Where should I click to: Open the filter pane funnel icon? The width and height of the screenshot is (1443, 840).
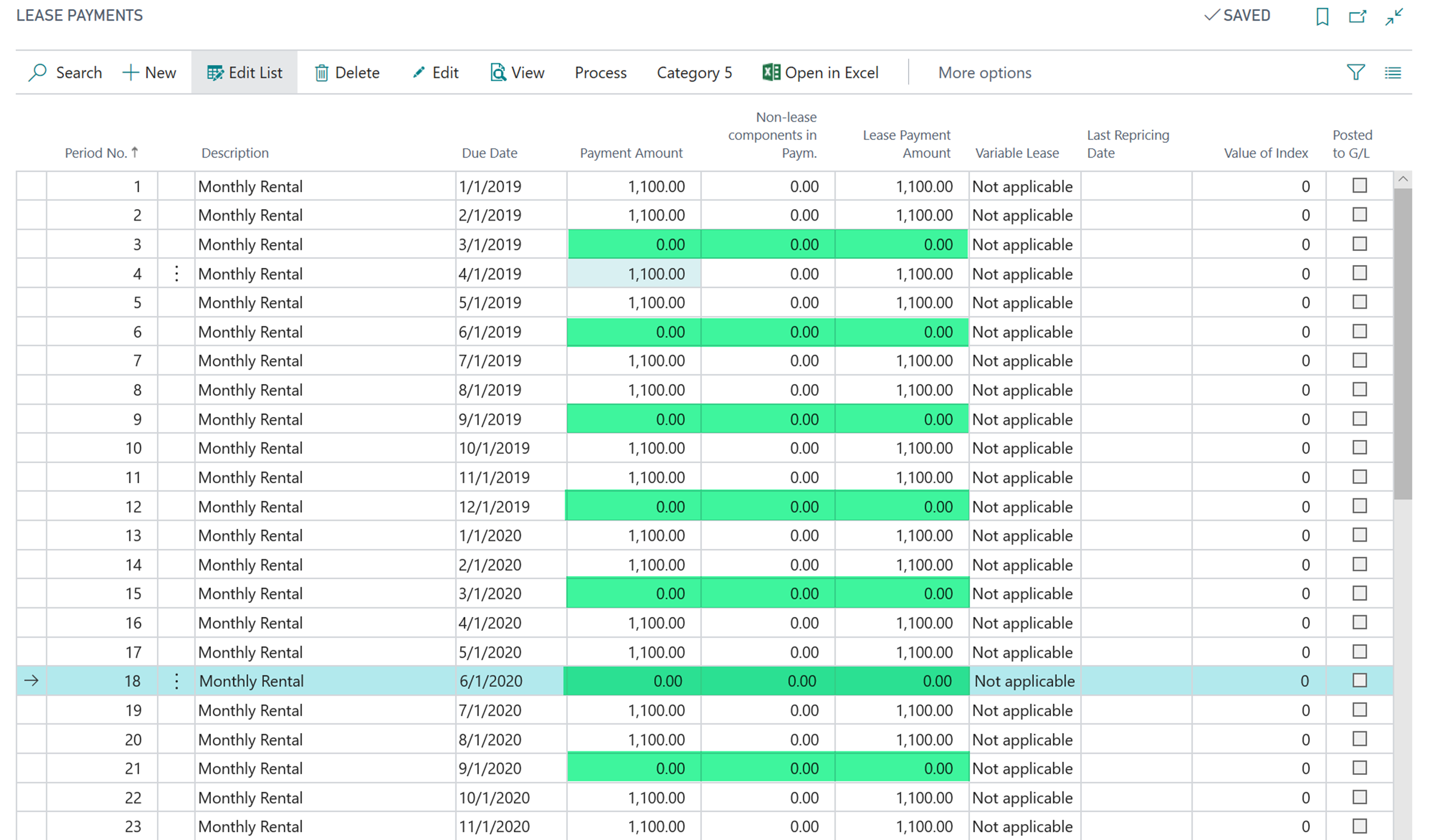pos(1355,72)
